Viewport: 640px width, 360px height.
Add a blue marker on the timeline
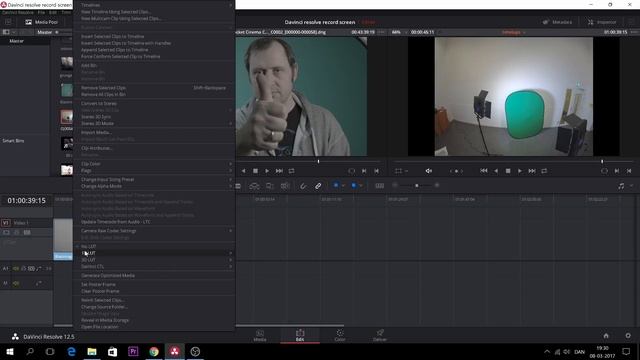point(353,186)
